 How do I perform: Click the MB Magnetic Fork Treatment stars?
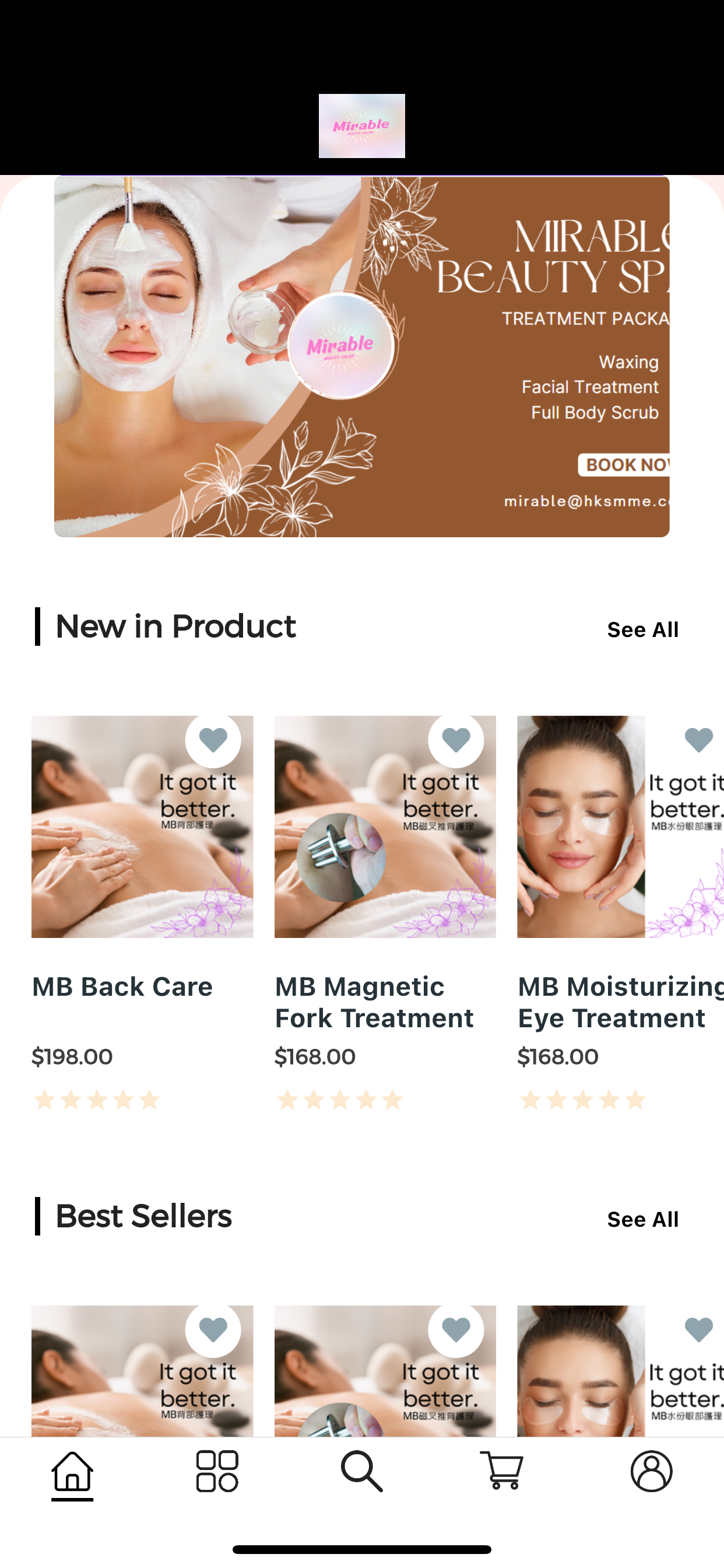(339, 1100)
